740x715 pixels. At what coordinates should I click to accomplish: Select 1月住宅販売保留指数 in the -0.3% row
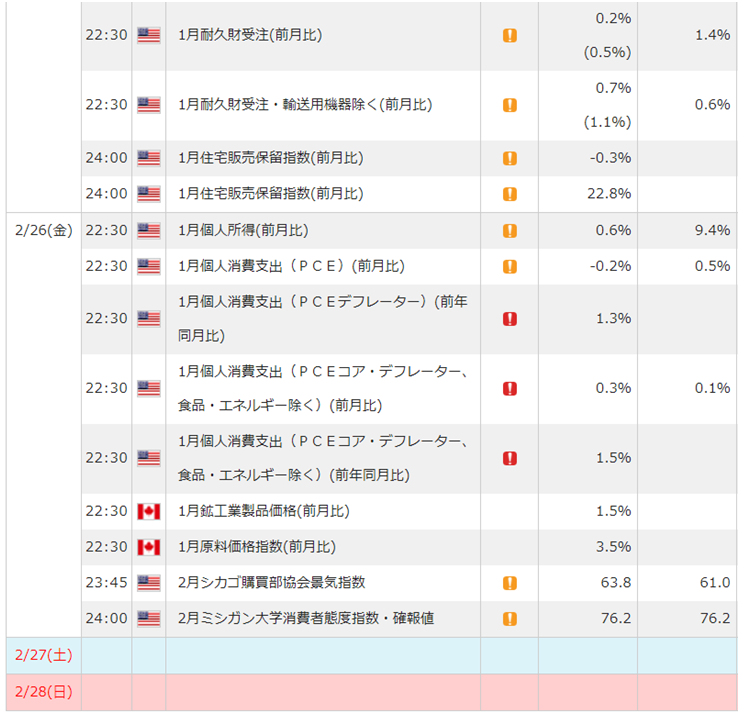click(x=271, y=158)
